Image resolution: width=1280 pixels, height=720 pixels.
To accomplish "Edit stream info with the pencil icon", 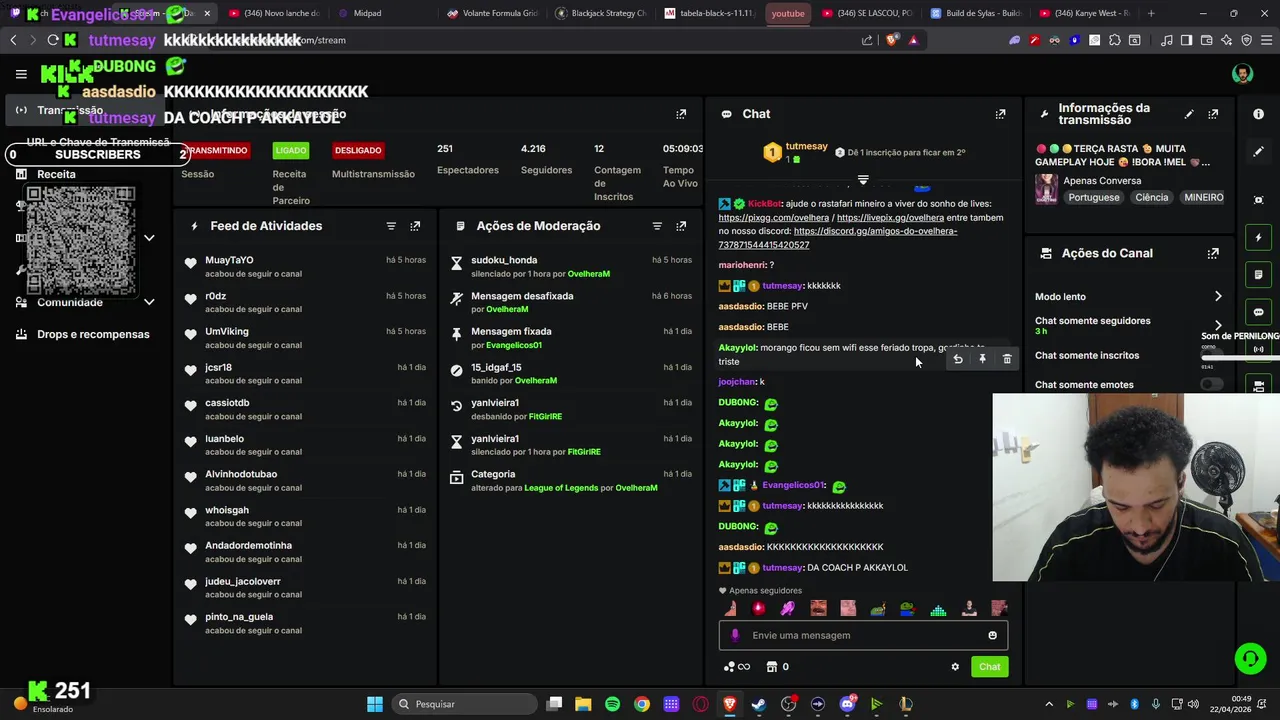I will click(1189, 114).
